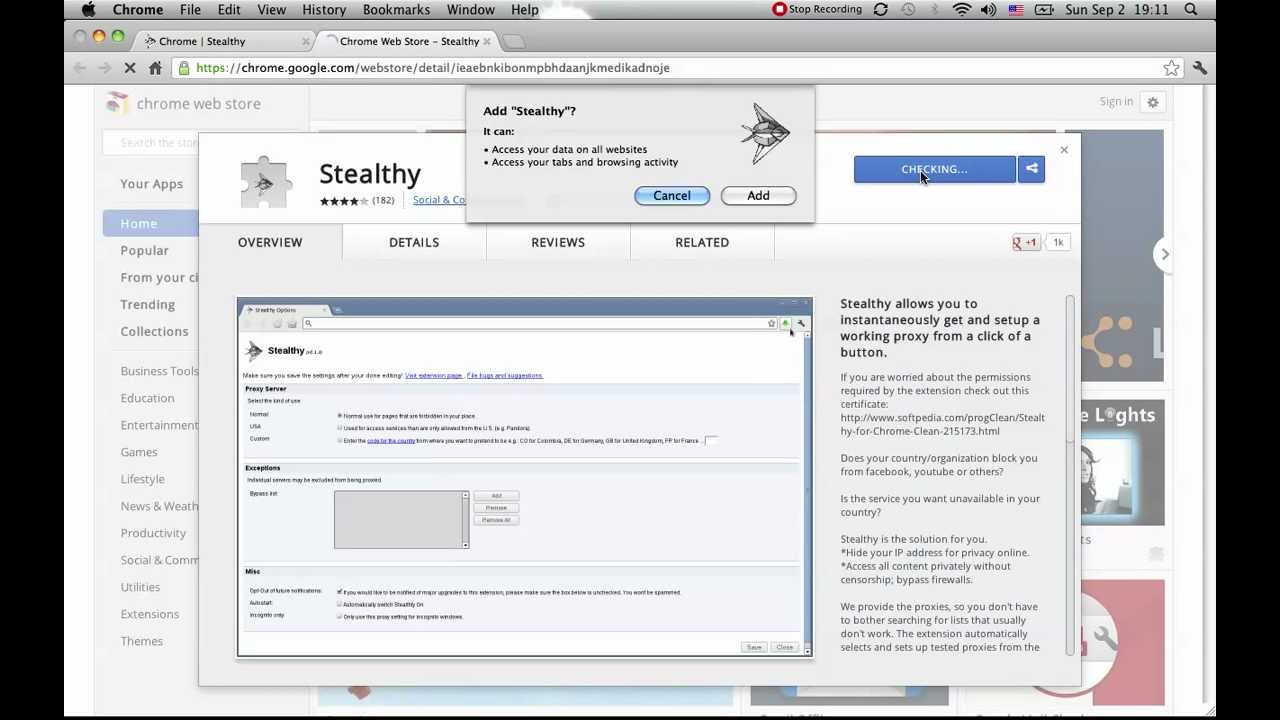Viewport: 1280px width, 720px height.
Task: Click the volume icon in menu bar
Action: point(989,10)
